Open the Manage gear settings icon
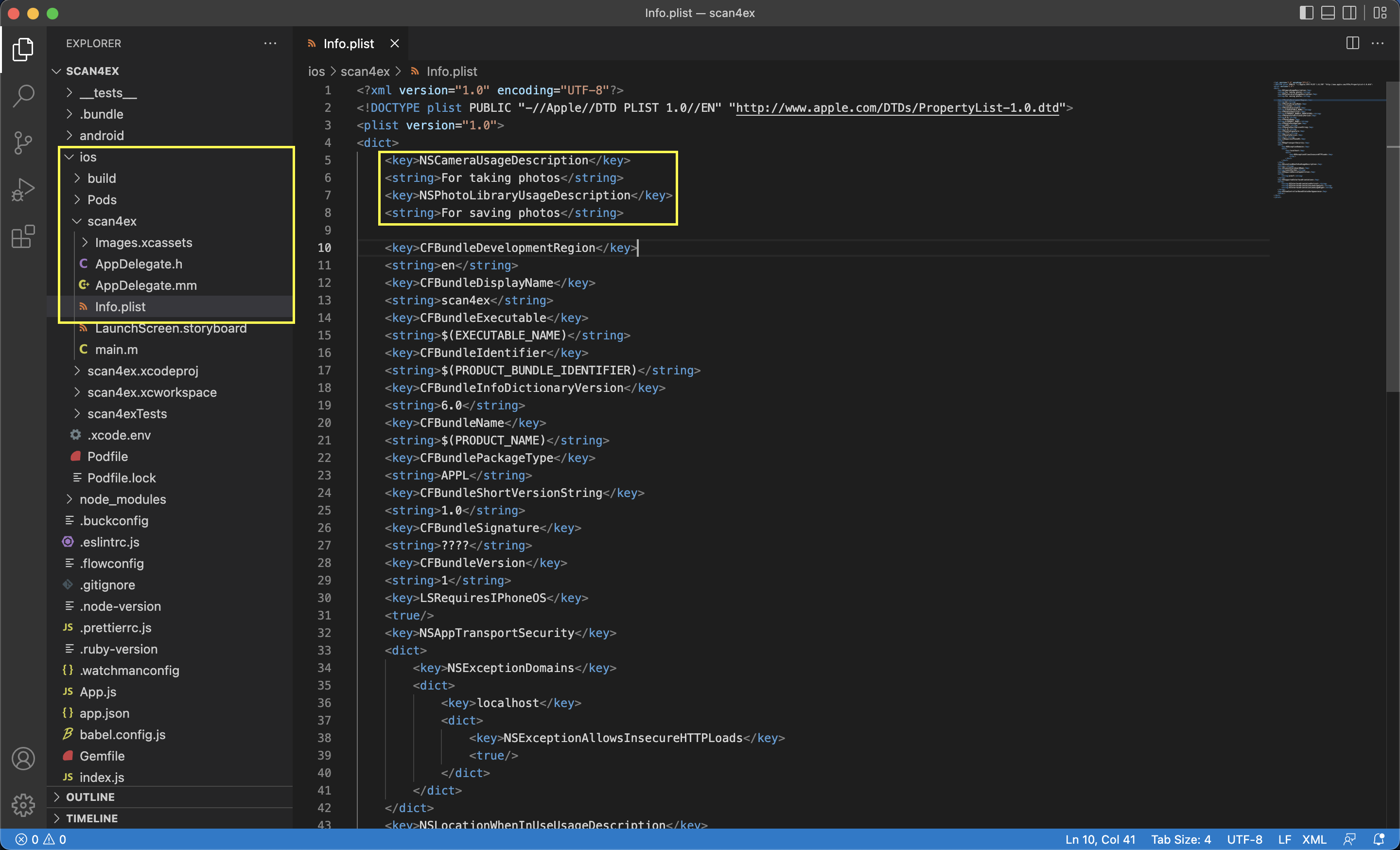This screenshot has height=850, width=1400. tap(23, 805)
